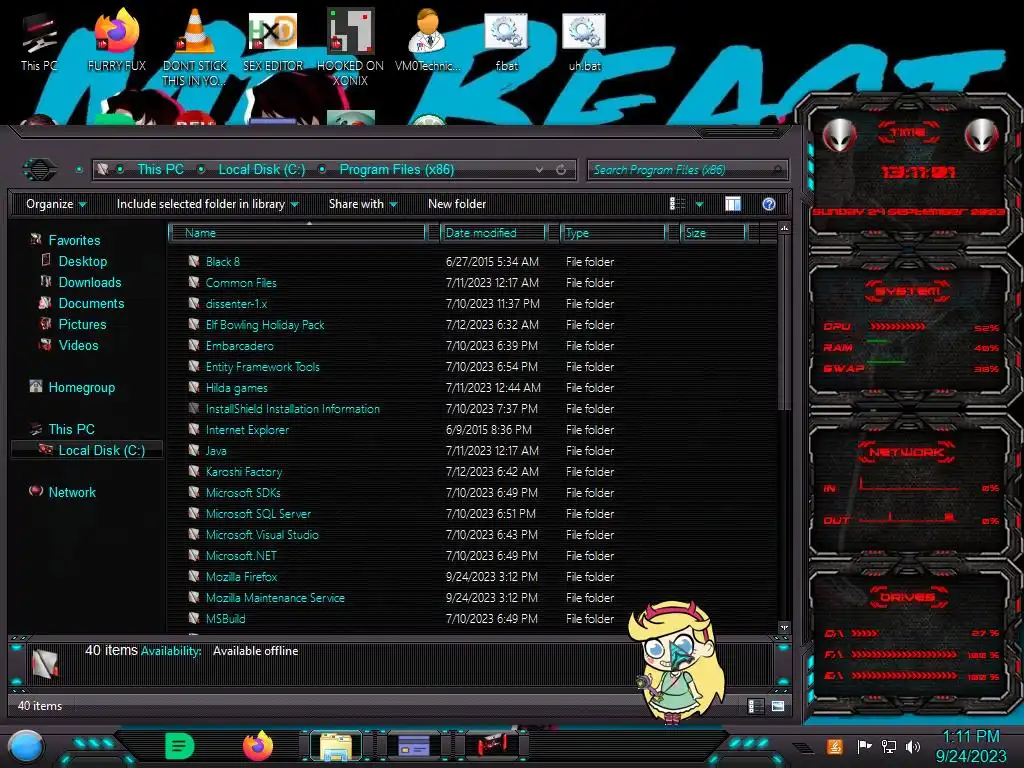Sort by the Name column header
Viewport: 1024px width, 768px height.
coord(297,233)
